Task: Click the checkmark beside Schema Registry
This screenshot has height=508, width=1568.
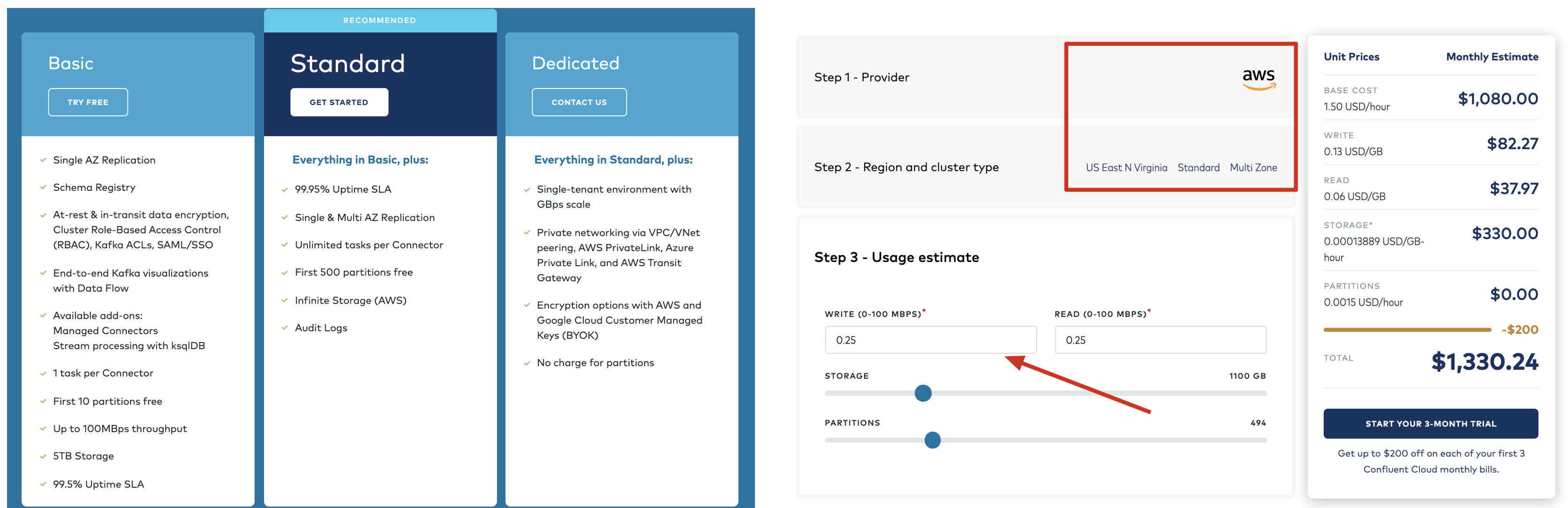Action: pos(43,187)
